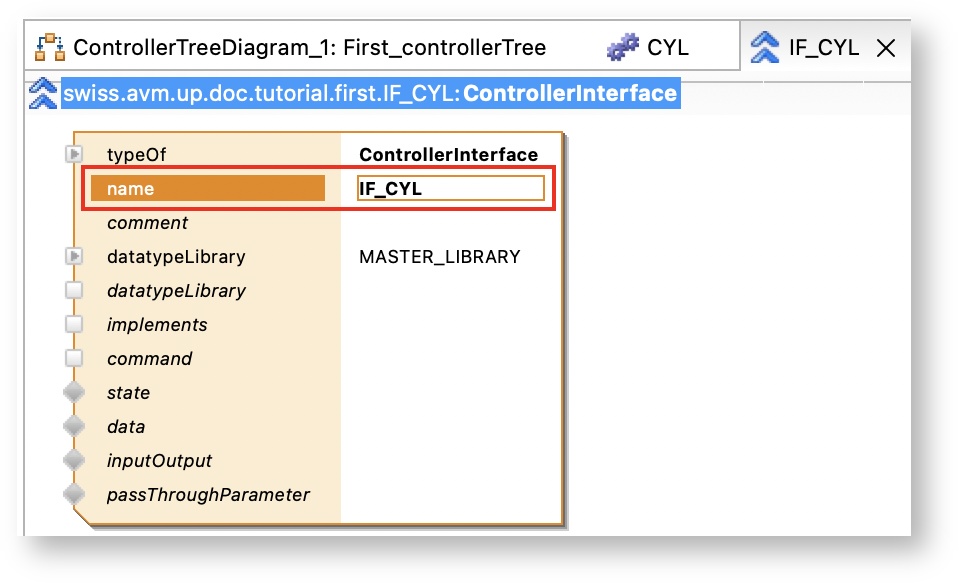Click the IF_CYL interface chevron icon
The image size is (959, 584).
[x=764, y=47]
